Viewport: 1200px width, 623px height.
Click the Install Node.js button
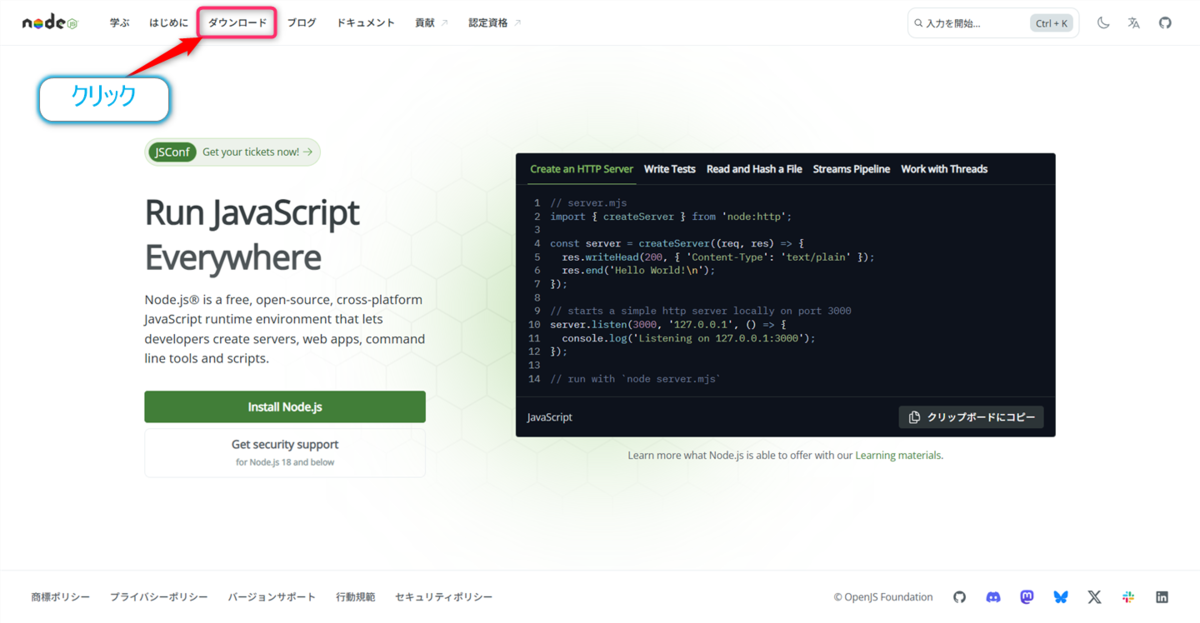(x=285, y=407)
